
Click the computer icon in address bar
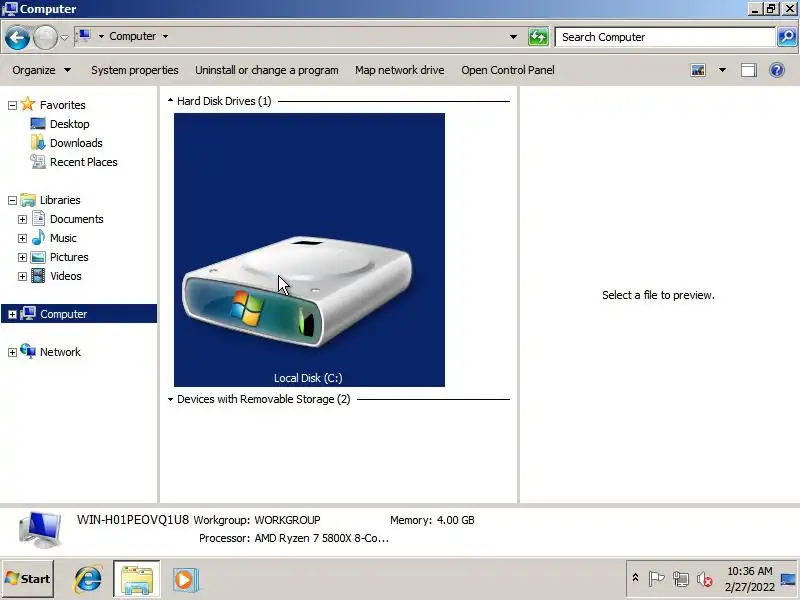[x=84, y=36]
